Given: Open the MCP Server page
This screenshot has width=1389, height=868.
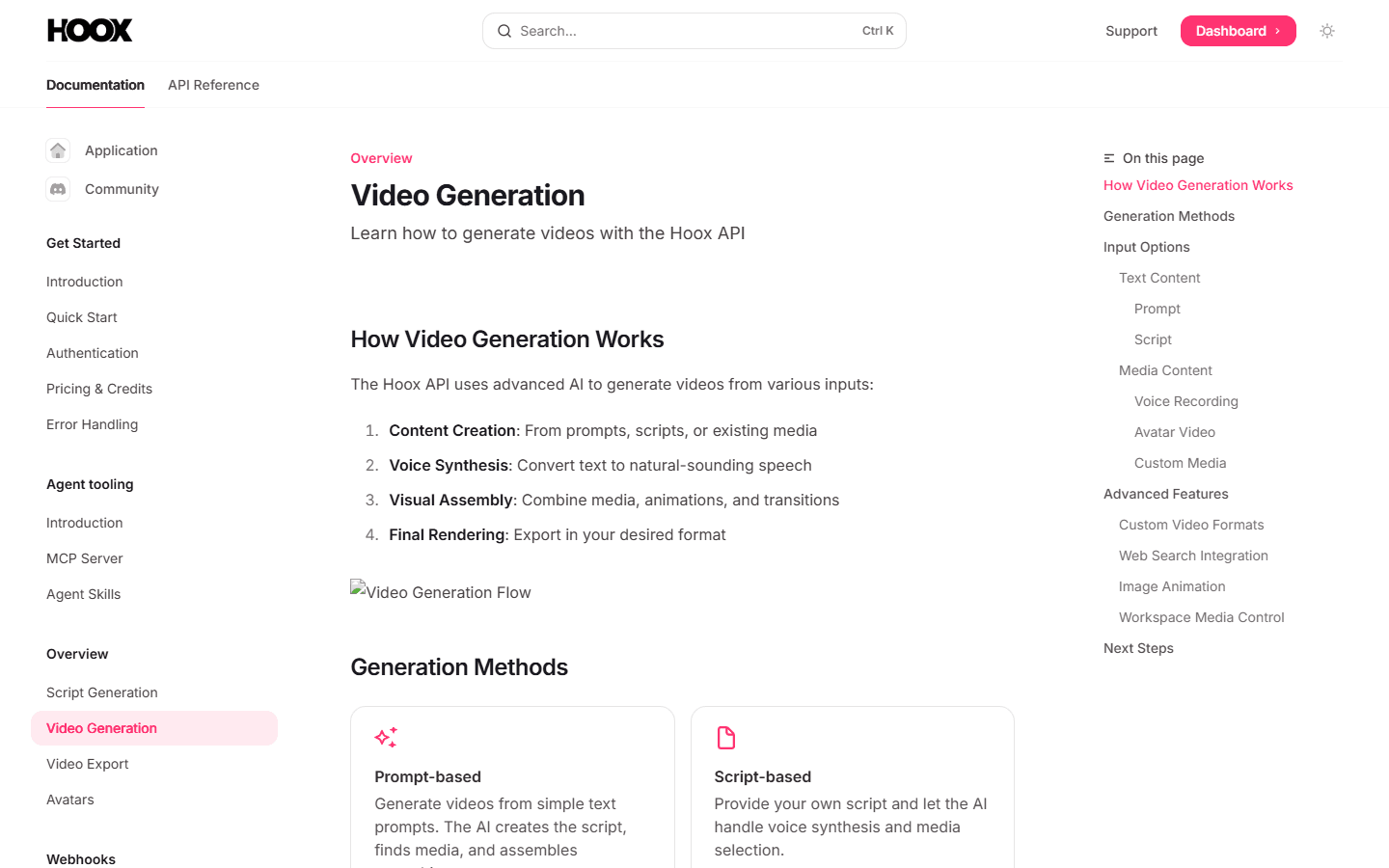Looking at the screenshot, I should pyautogui.click(x=85, y=558).
